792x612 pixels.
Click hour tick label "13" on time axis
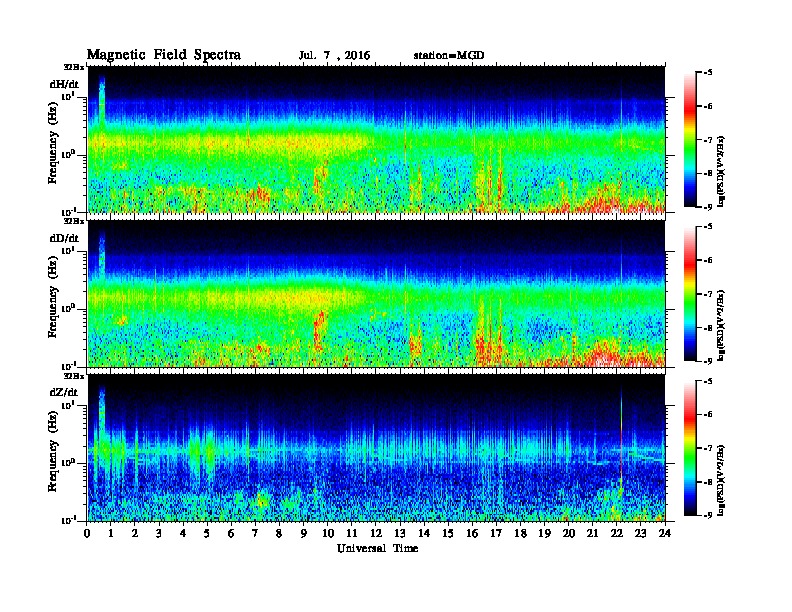pos(400,534)
